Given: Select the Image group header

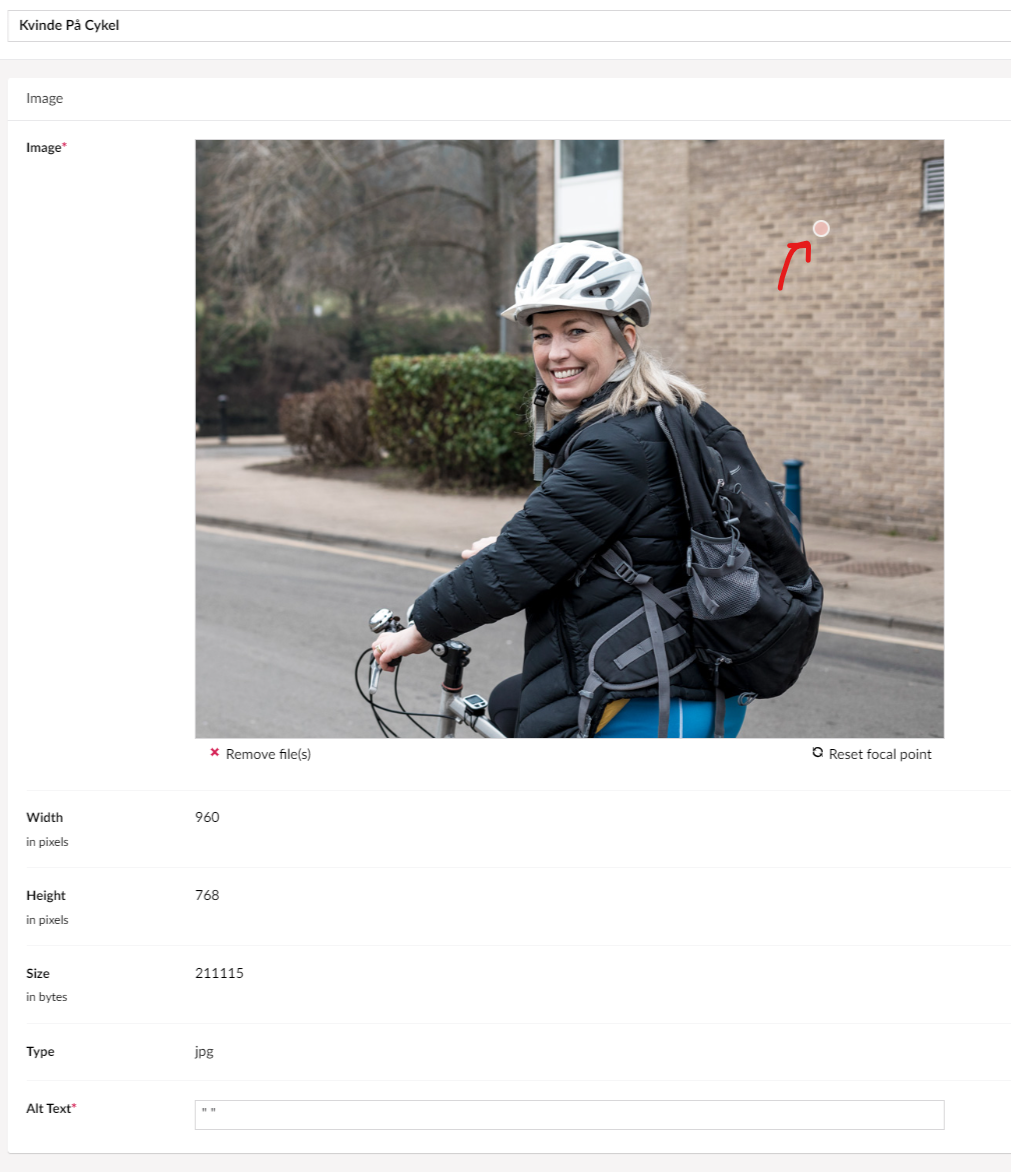Looking at the screenshot, I should pyautogui.click(x=45, y=99).
